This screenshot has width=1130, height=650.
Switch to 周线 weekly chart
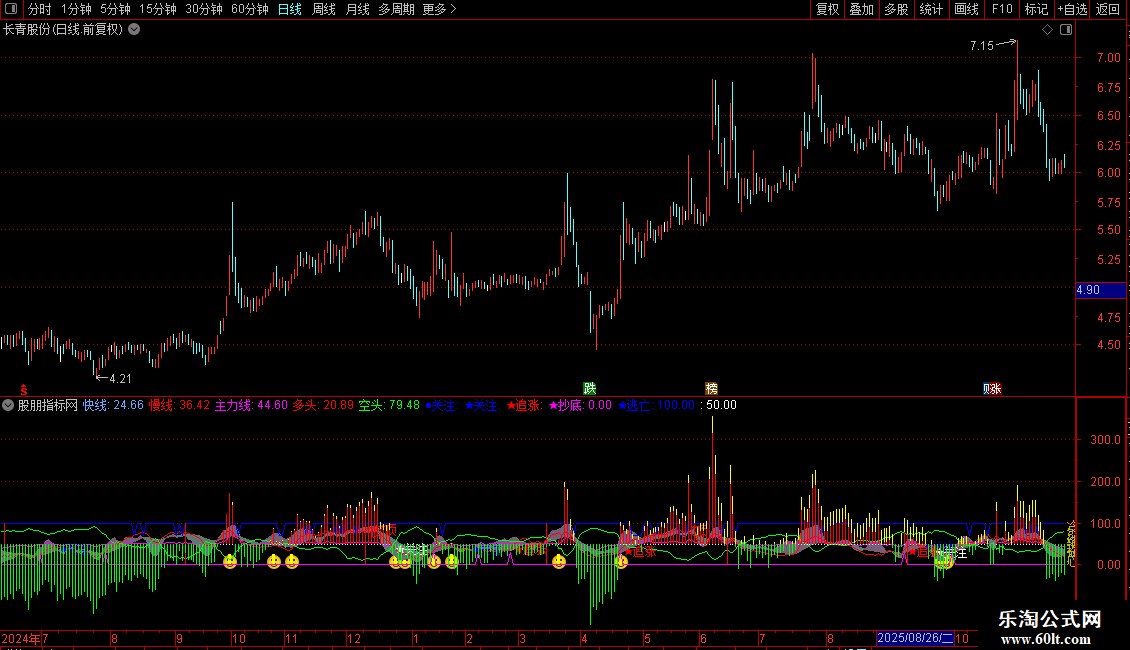pyautogui.click(x=324, y=9)
